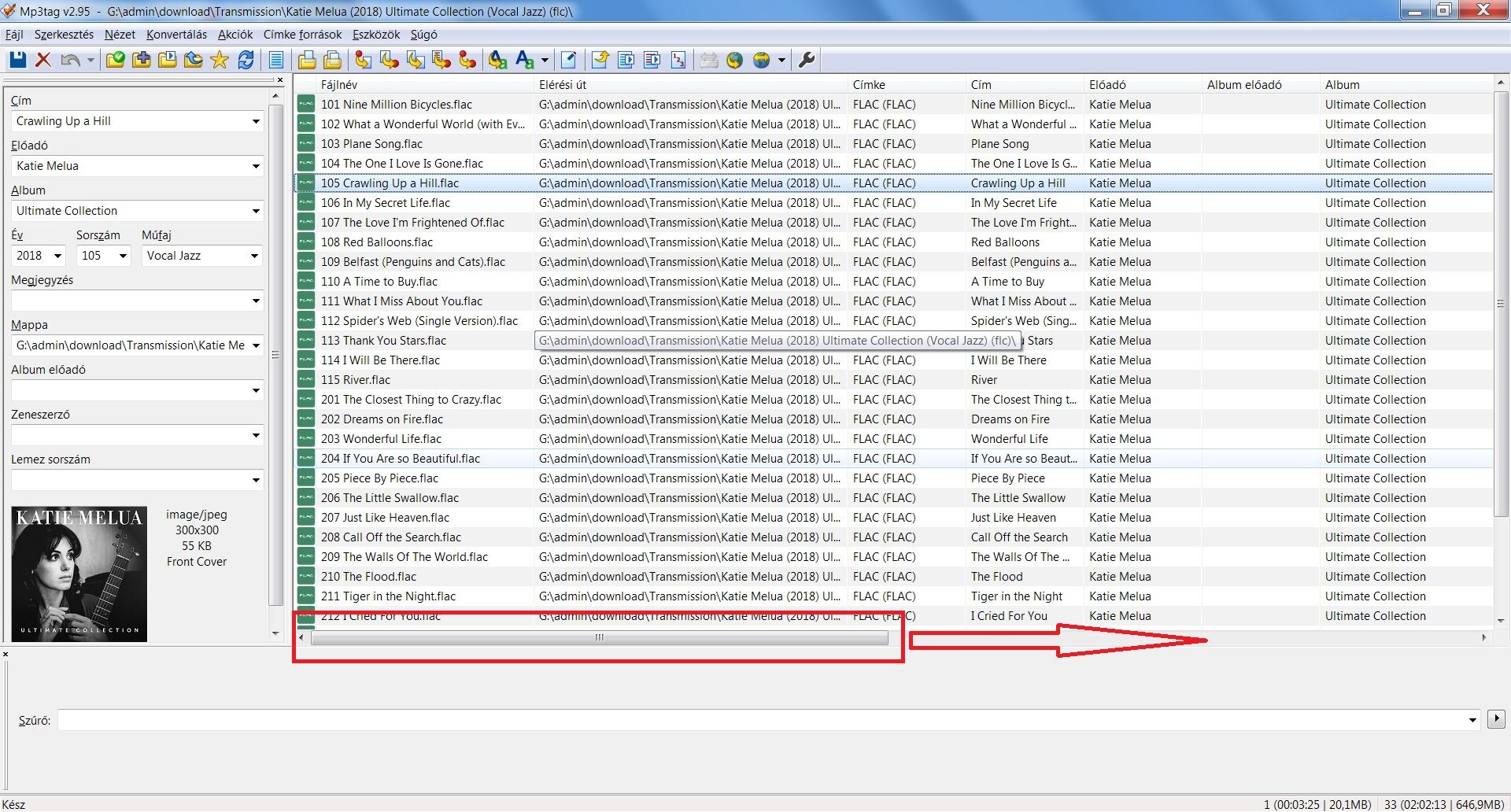Viewport: 1511px width, 812px height.
Task: Paste tag using second clipboard-style icon
Action: click(333, 60)
